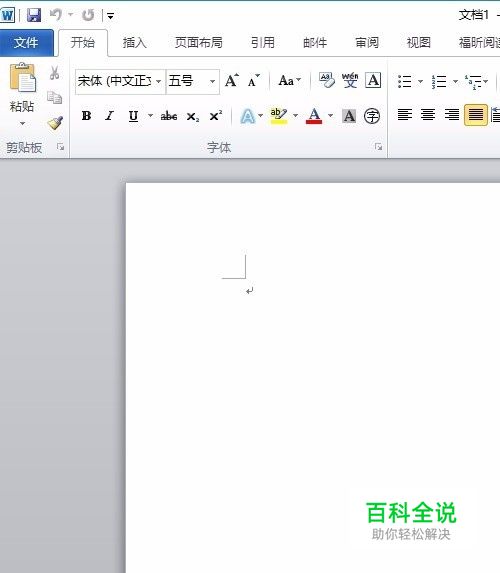Click the Format Painter brush icon
Viewport: 500px width, 573px height.
[x=55, y=123]
